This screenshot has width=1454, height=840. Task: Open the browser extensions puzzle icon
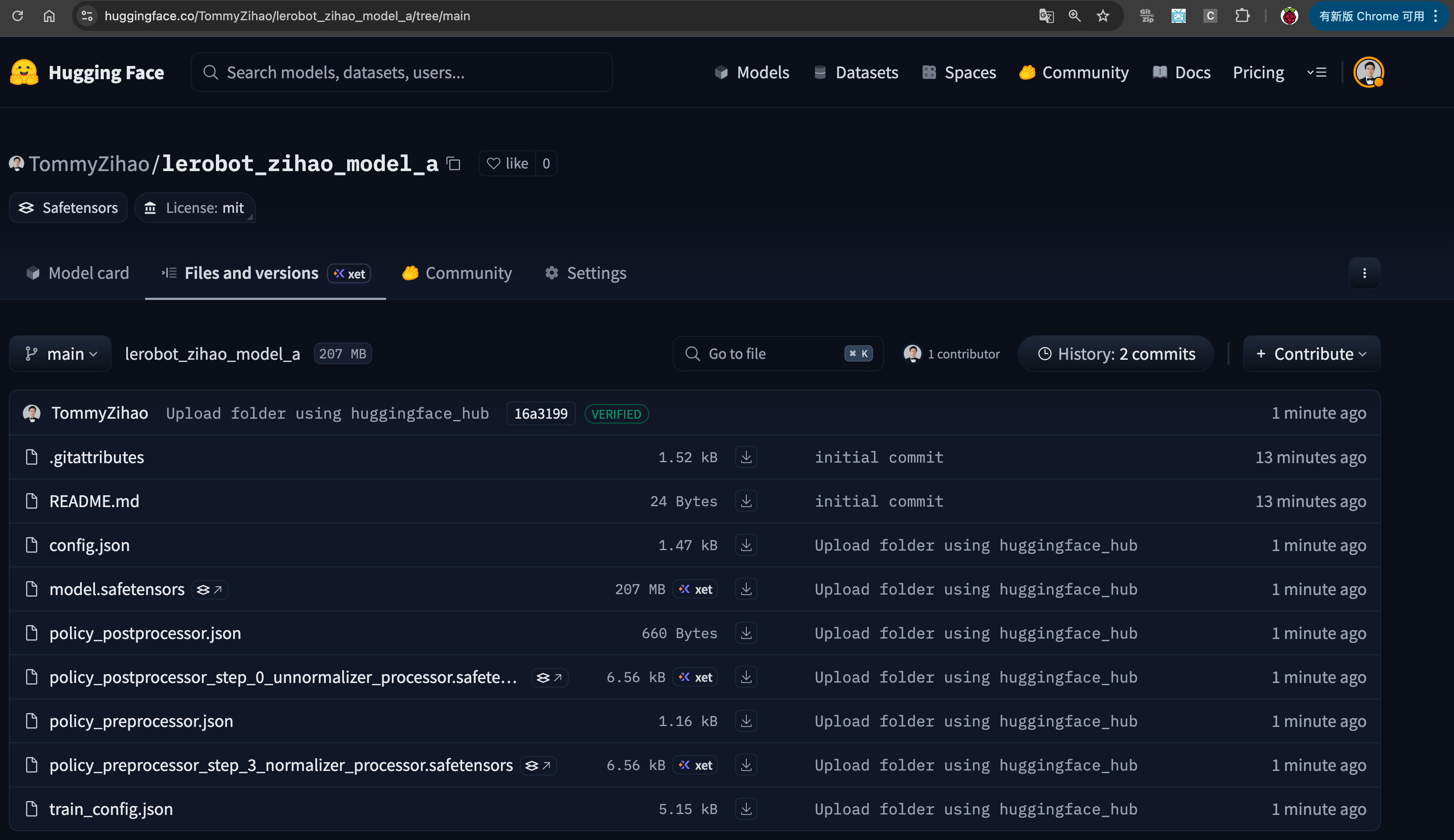pyautogui.click(x=1242, y=15)
